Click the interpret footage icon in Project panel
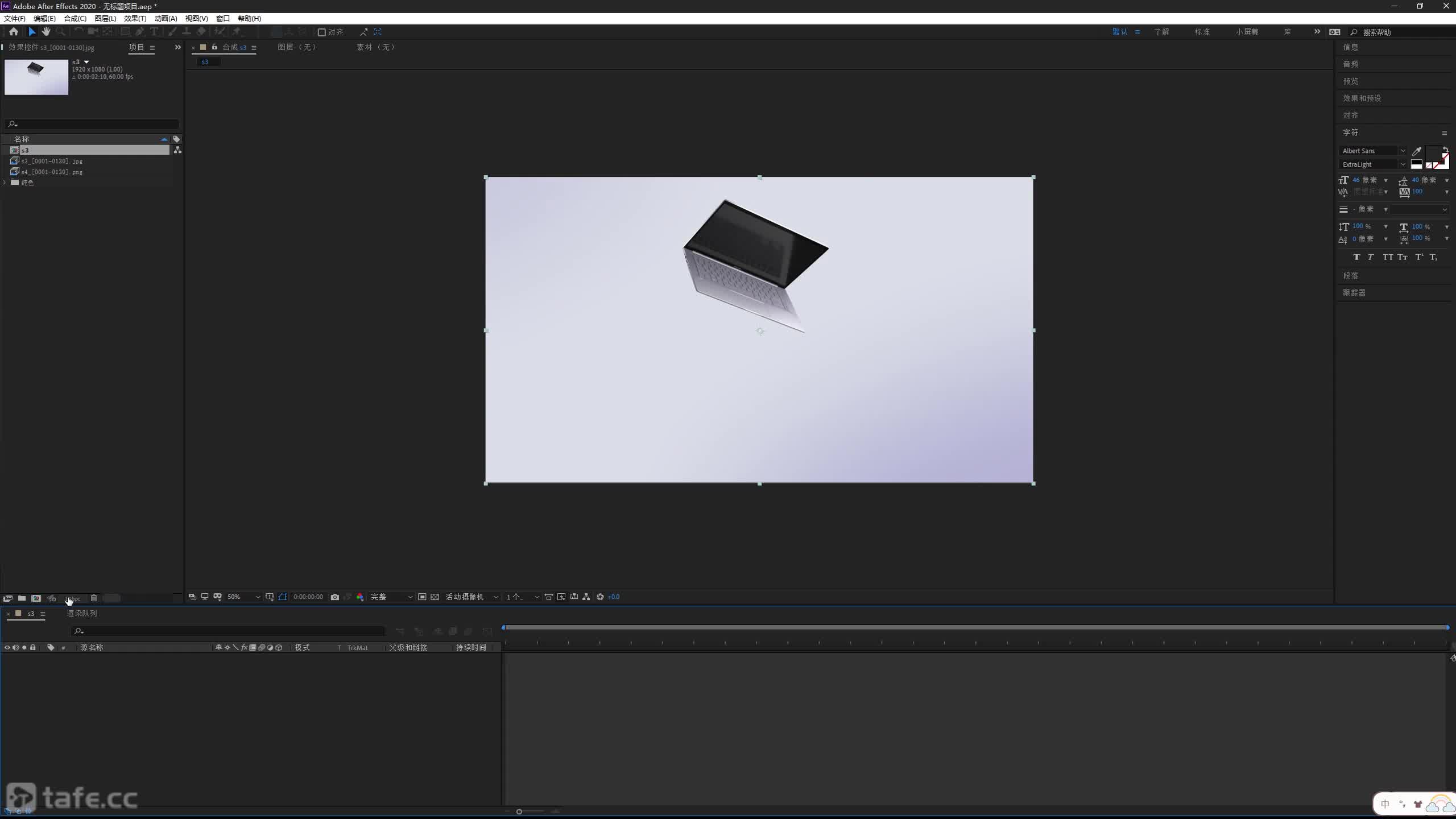 (x=7, y=598)
